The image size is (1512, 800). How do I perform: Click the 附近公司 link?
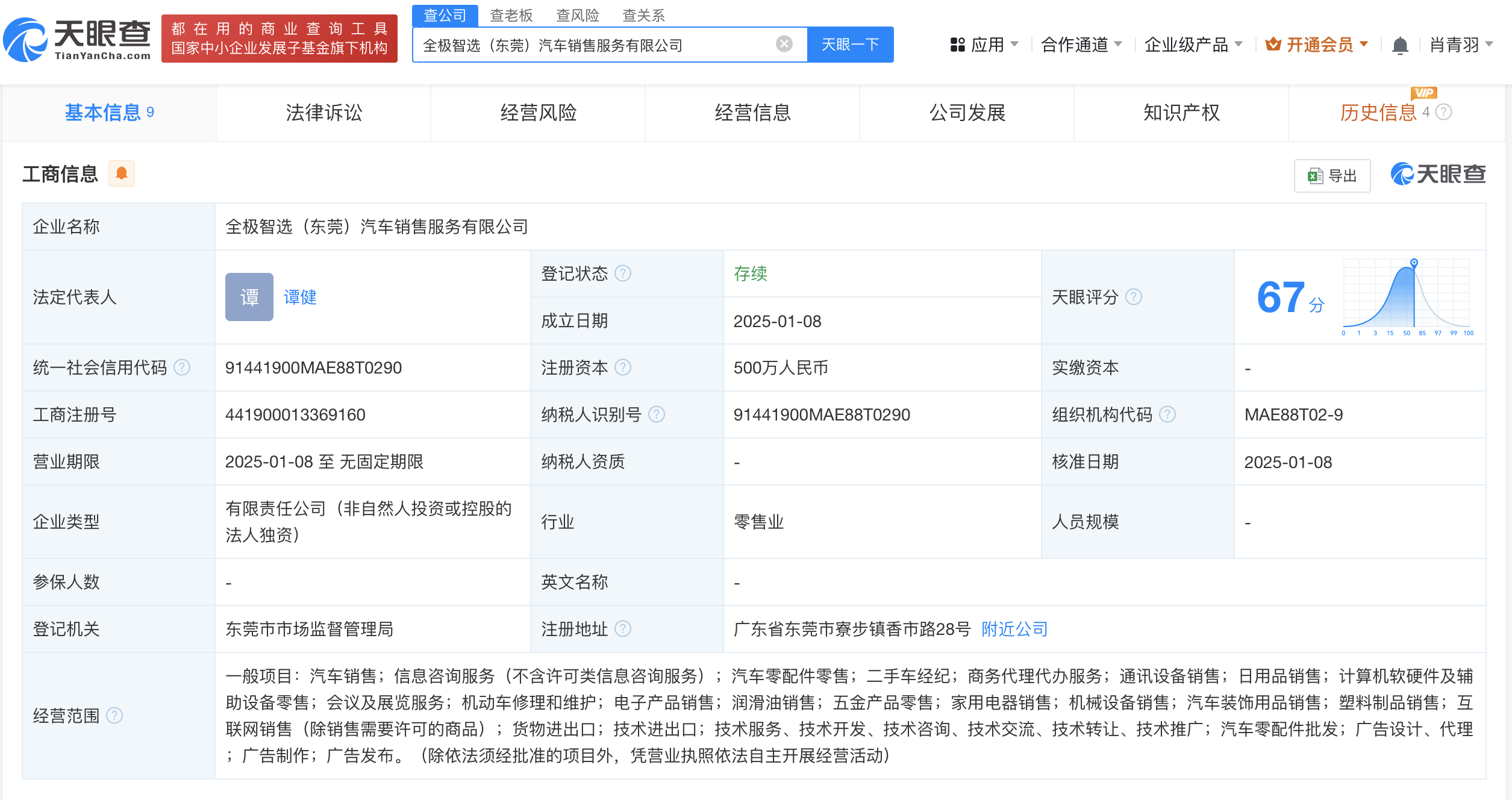point(1014,629)
